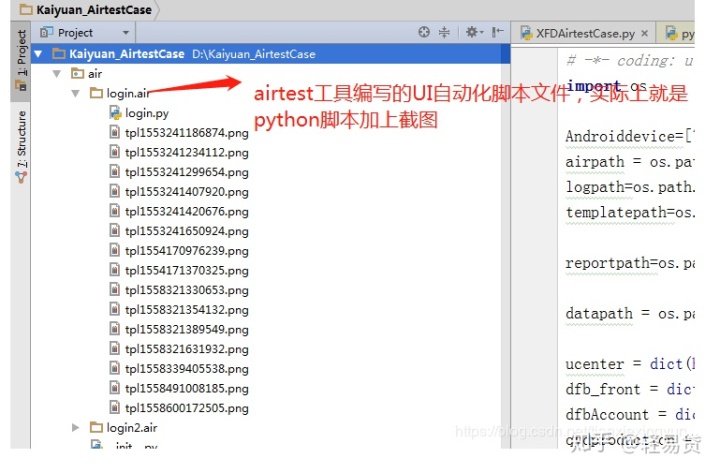Select the Kaiyuan_AirtestCase project root row
This screenshot has height=473, width=720.
271,54
